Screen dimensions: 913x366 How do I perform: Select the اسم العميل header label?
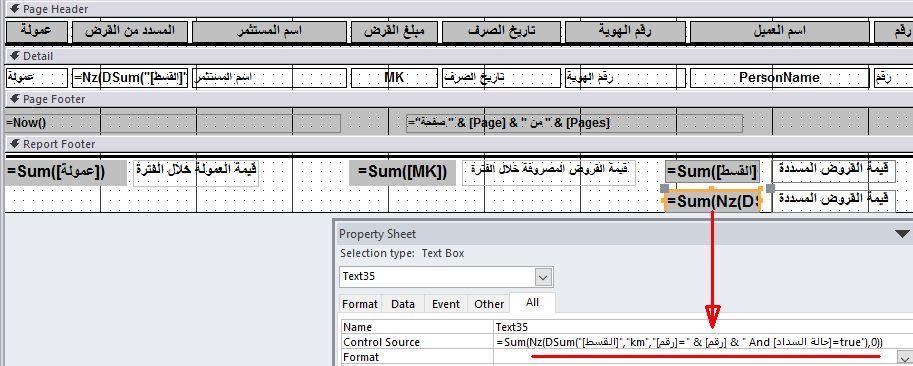click(x=779, y=32)
